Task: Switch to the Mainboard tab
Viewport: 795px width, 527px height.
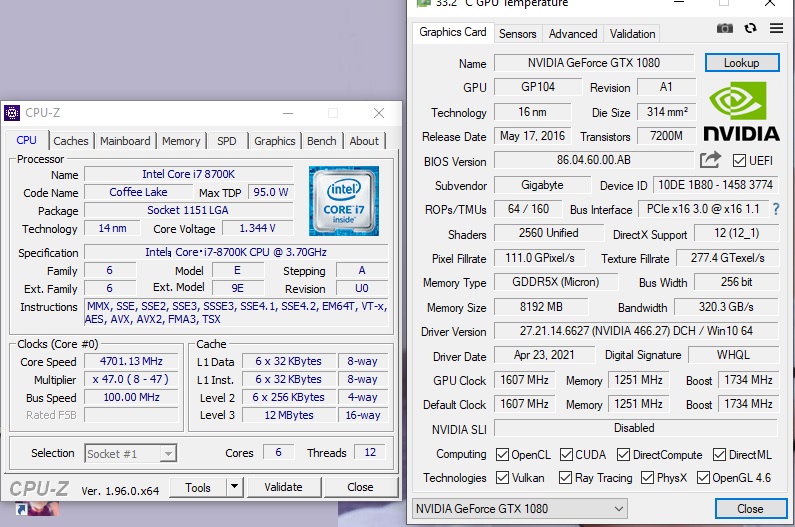Action: [x=125, y=140]
